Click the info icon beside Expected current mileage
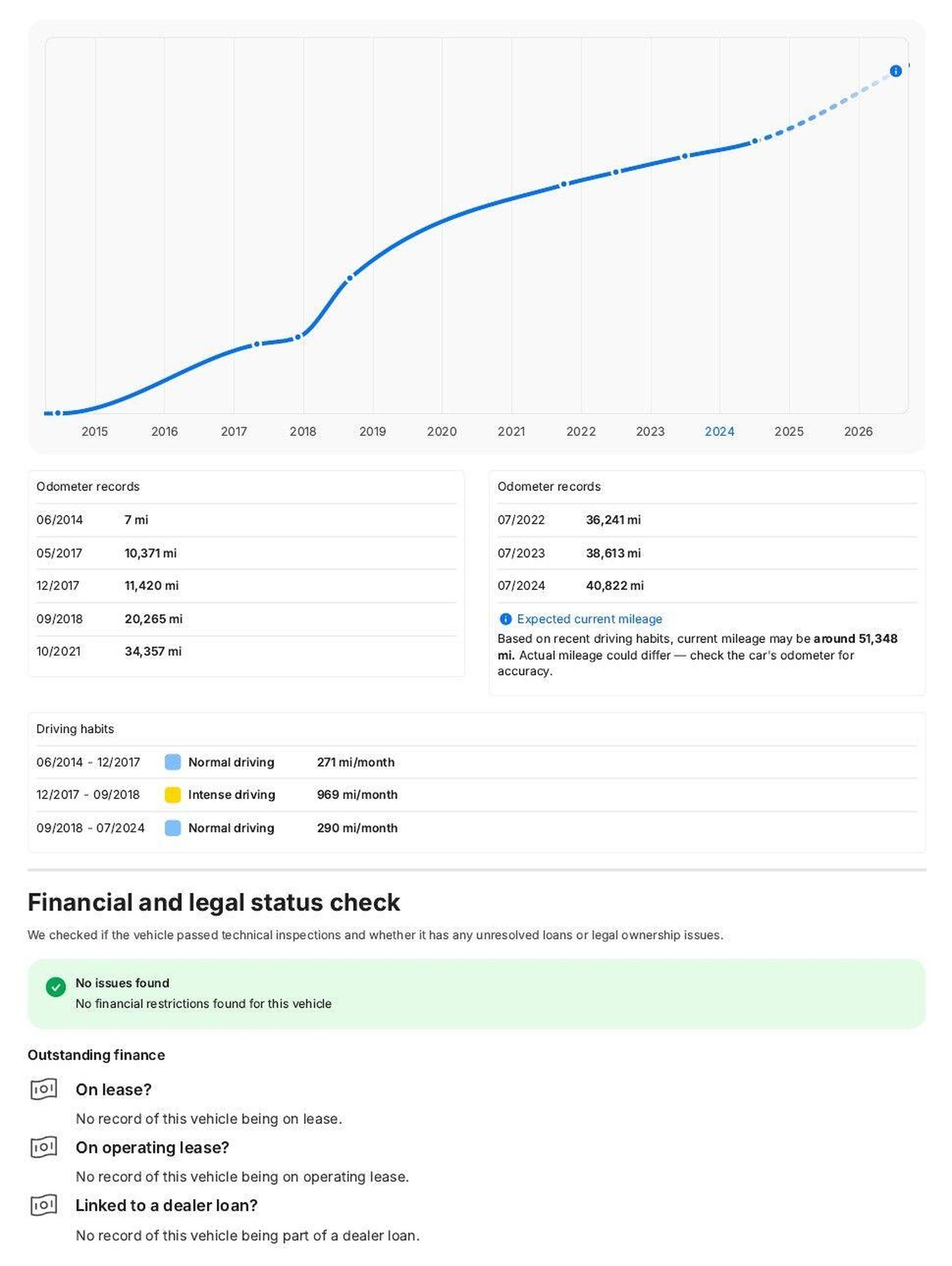Image resolution: width=952 pixels, height=1266 pixels. pos(505,619)
